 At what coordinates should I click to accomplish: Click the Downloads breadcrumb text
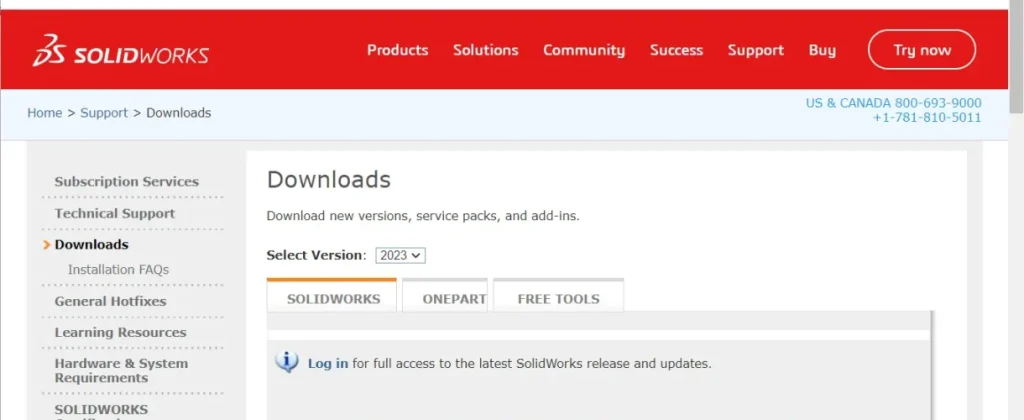click(x=178, y=112)
